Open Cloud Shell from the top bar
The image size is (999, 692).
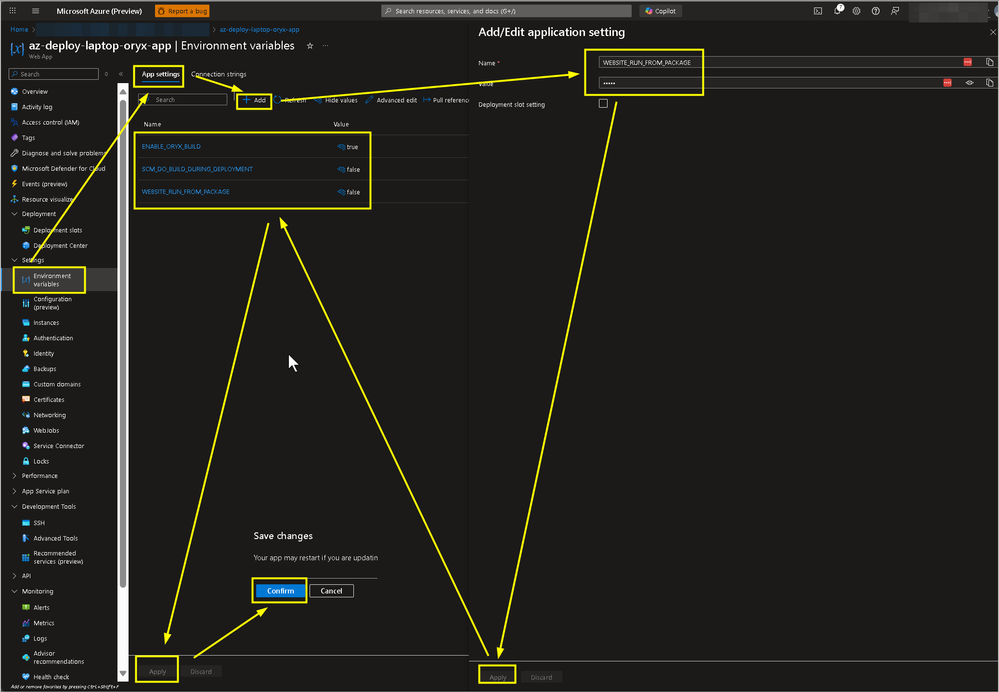point(818,11)
